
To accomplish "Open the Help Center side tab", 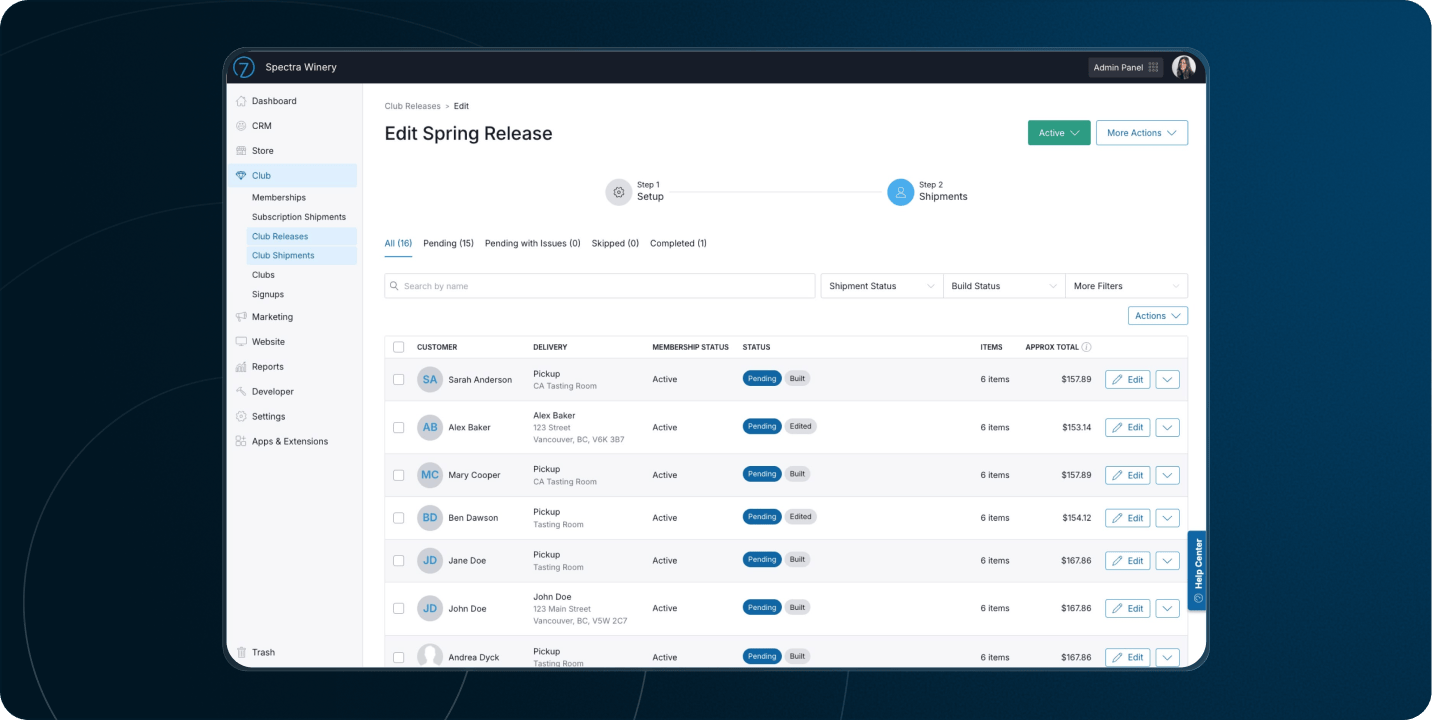I will coord(1197,570).
